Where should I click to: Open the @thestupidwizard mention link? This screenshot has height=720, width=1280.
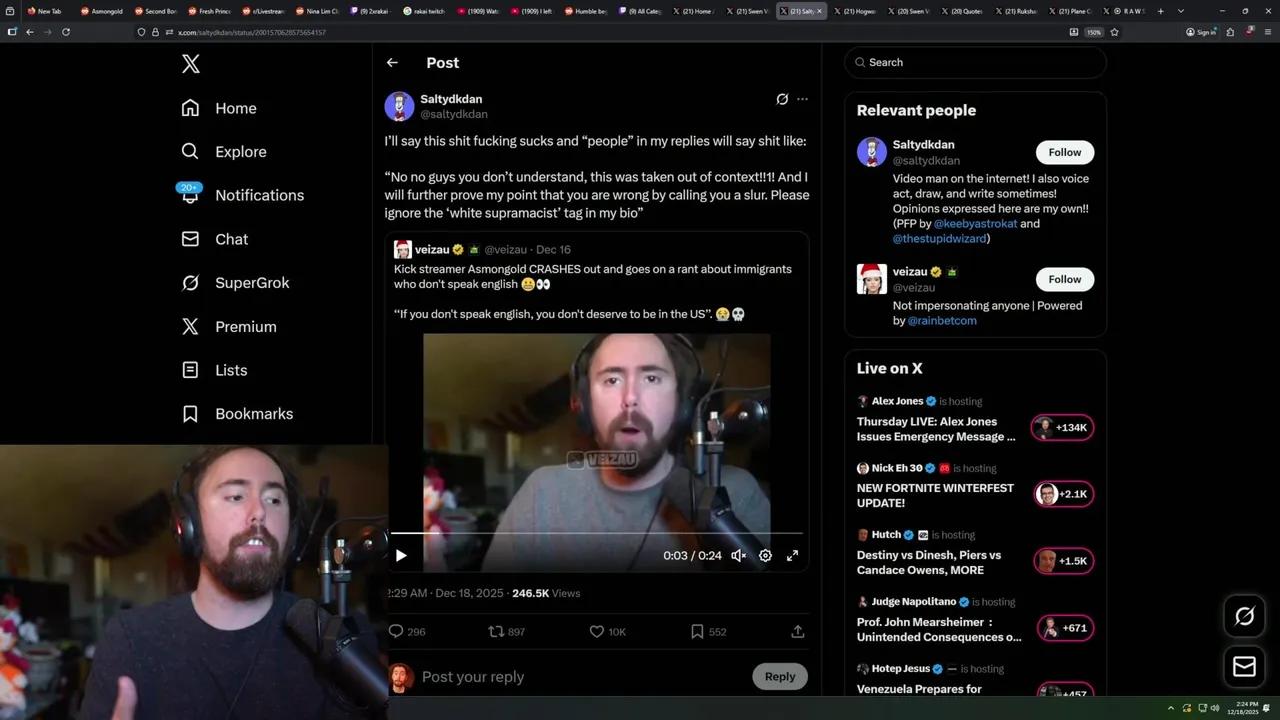939,239
